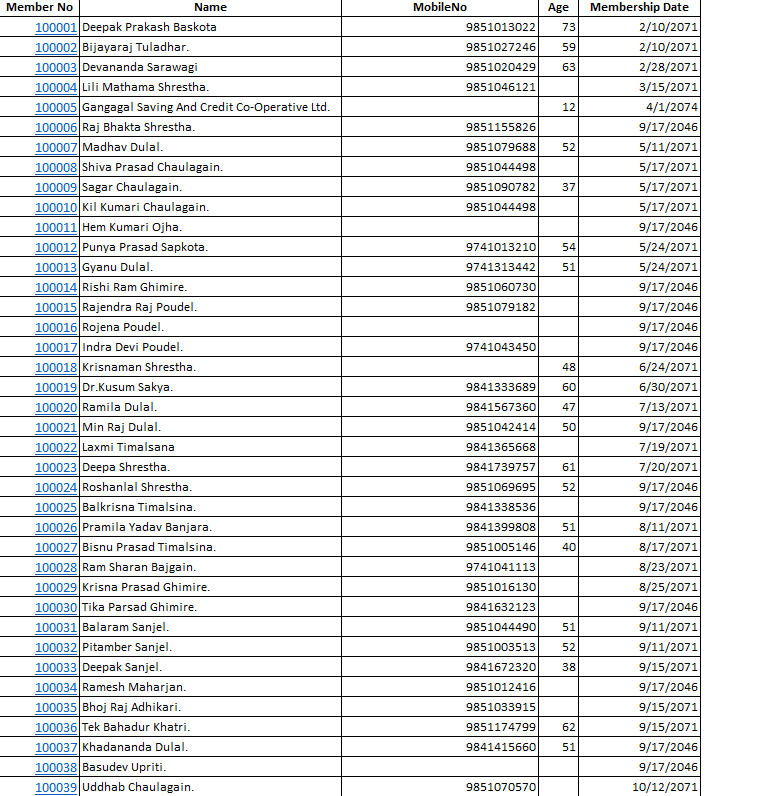Image resolution: width=768 pixels, height=796 pixels.
Task: Select the Deepak Prakash Baskota name cell
Action: point(149,27)
